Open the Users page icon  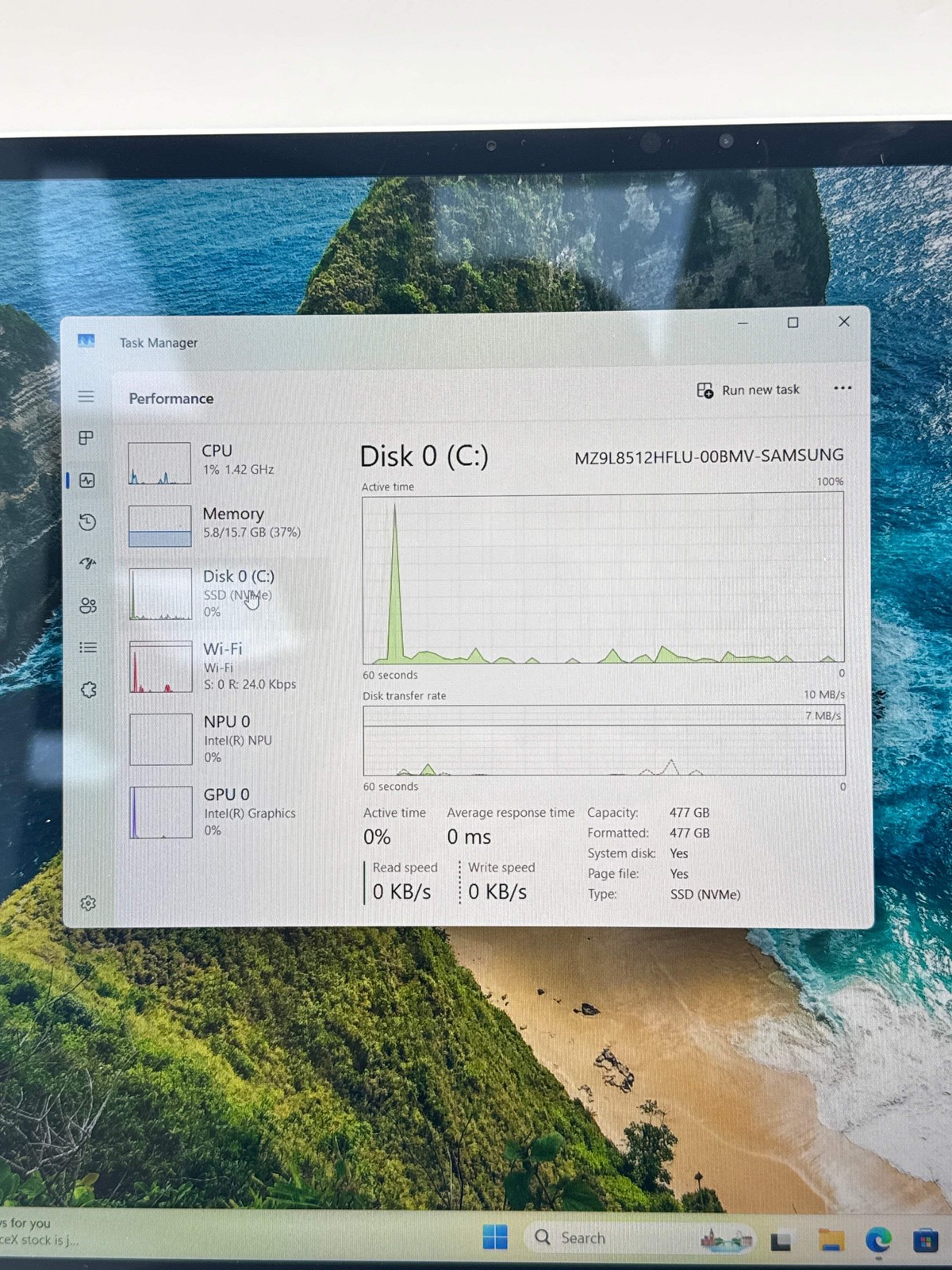88,606
